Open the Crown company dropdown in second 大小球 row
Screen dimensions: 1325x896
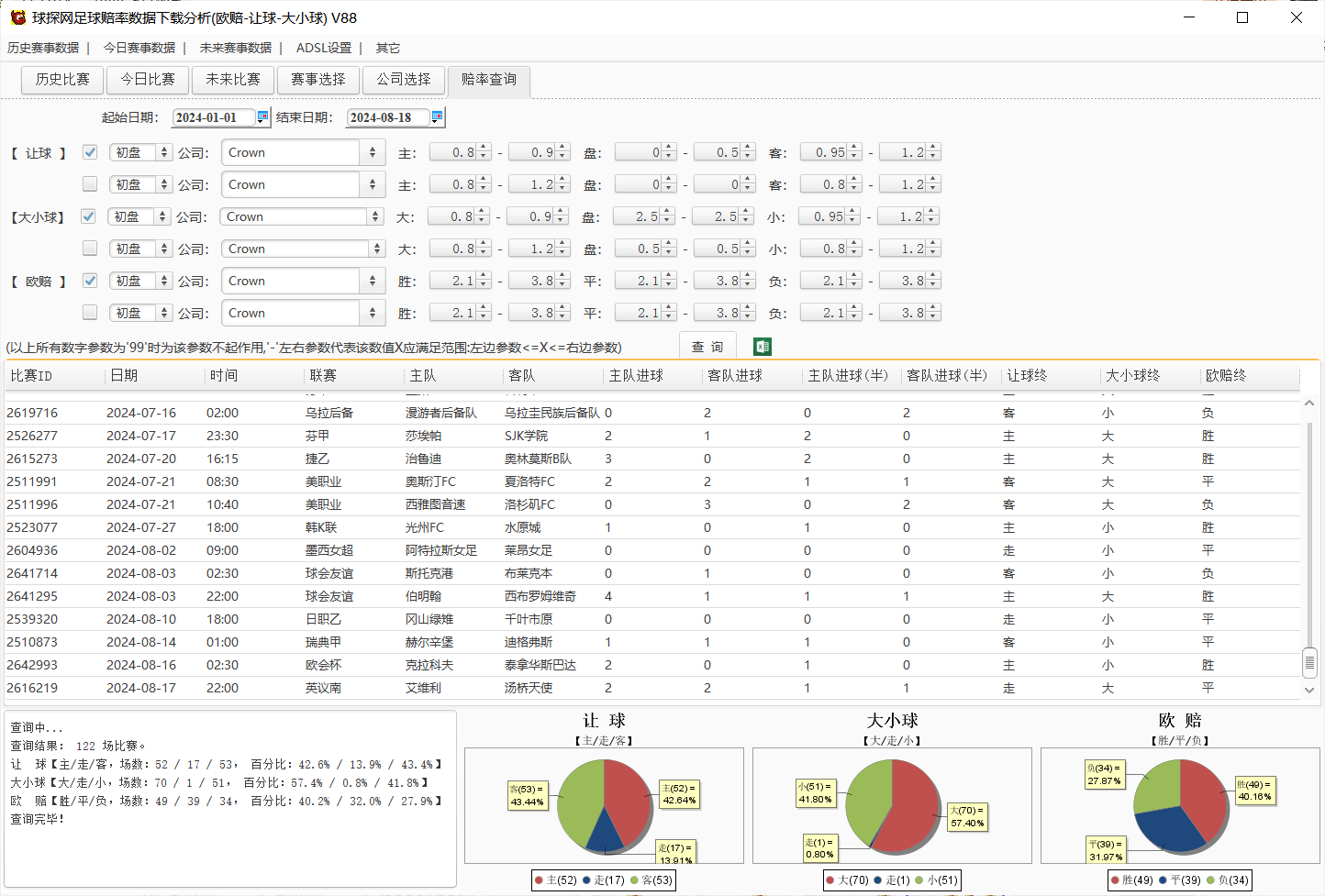pyautogui.click(x=303, y=249)
